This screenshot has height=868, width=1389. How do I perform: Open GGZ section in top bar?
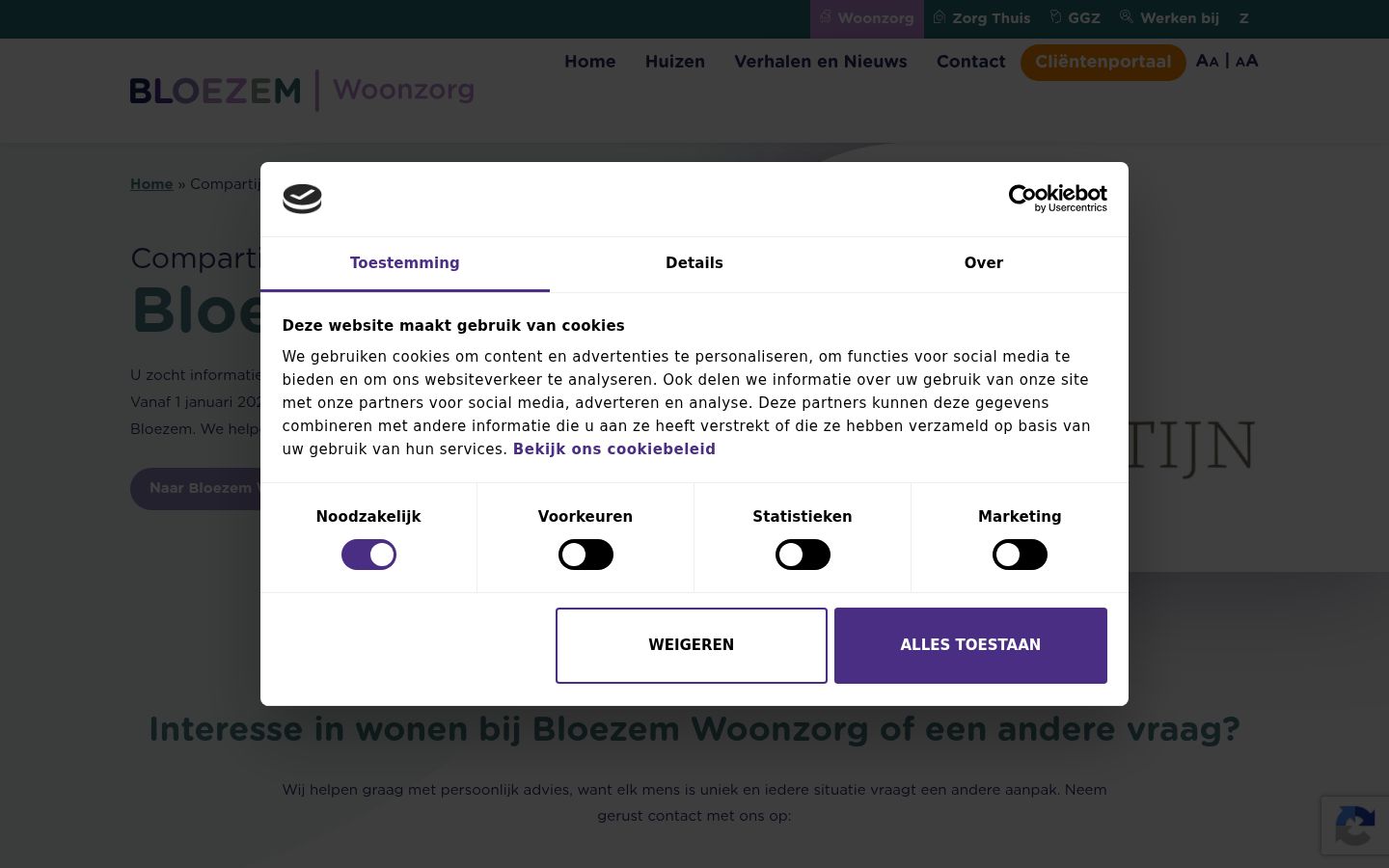point(1076,18)
